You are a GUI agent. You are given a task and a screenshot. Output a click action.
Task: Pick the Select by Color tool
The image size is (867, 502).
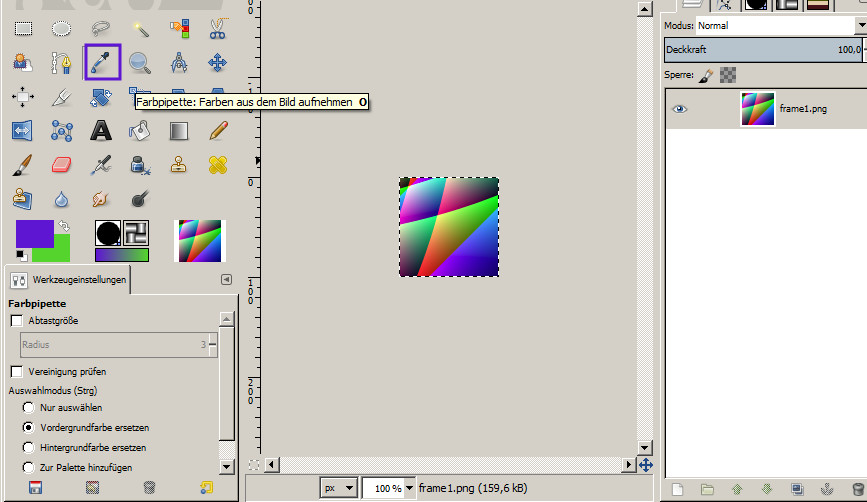(x=179, y=28)
